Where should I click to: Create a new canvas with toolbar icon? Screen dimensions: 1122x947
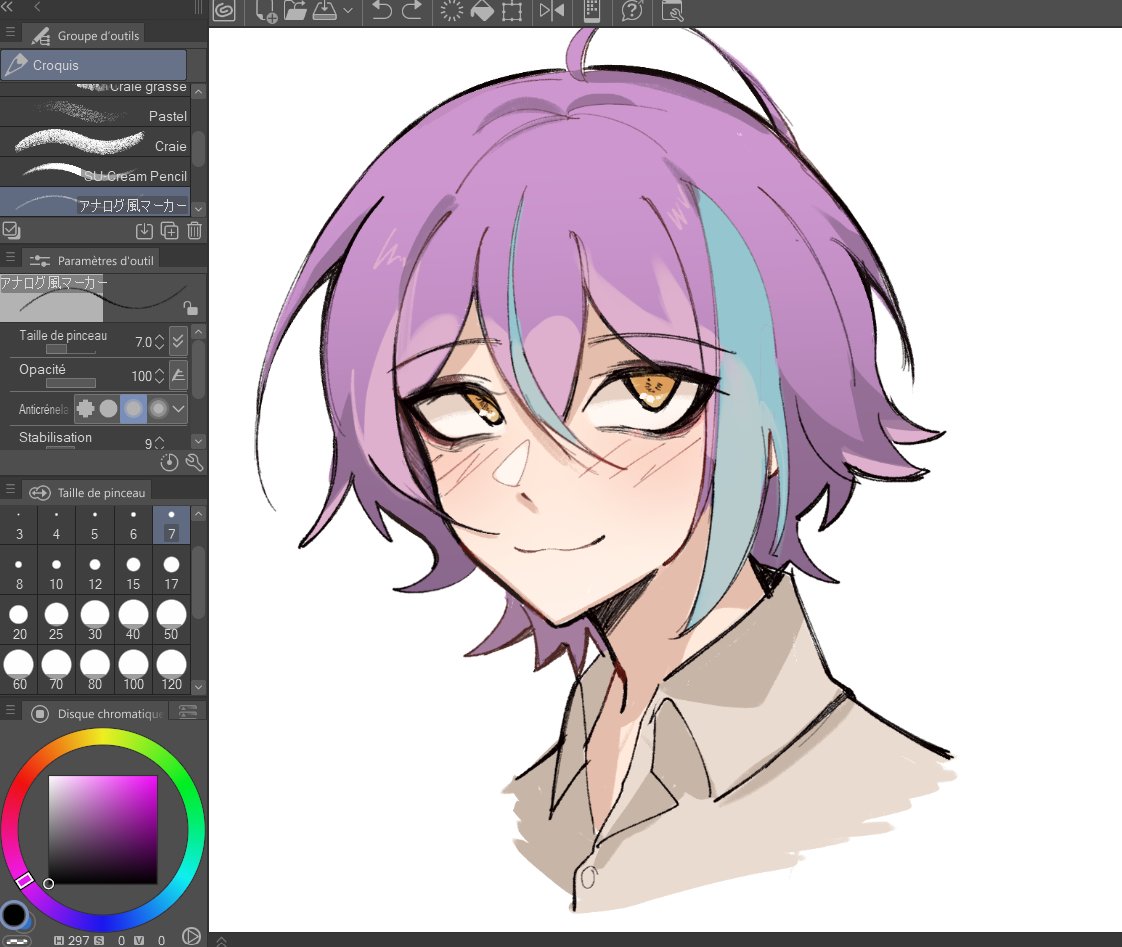[x=265, y=11]
